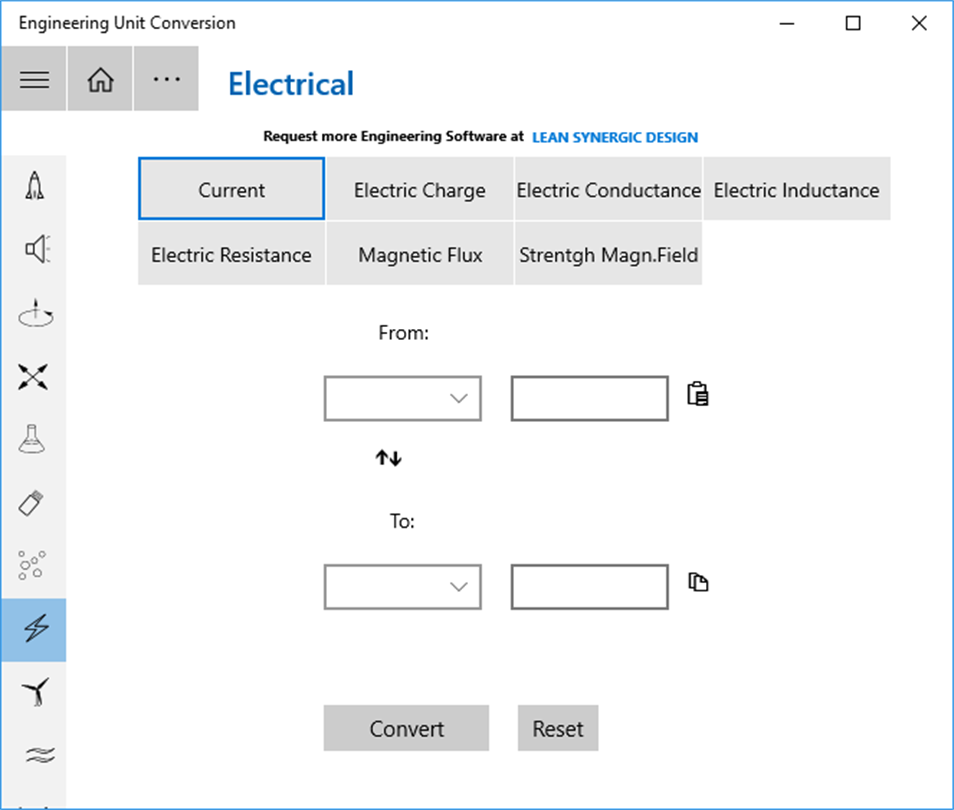Expand the To unit dropdown
954x810 pixels.
tap(403, 587)
